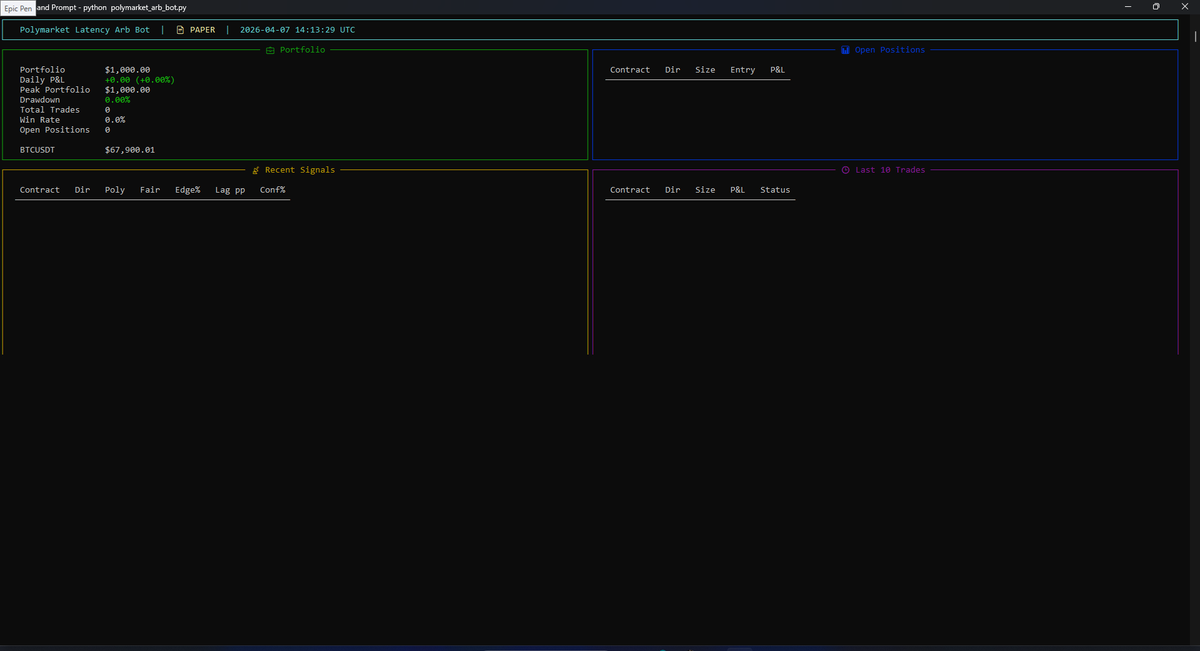The image size is (1200, 651).
Task: Click the timestamp 2026-04-07 14:13:29 UTC
Action: [x=297, y=30]
